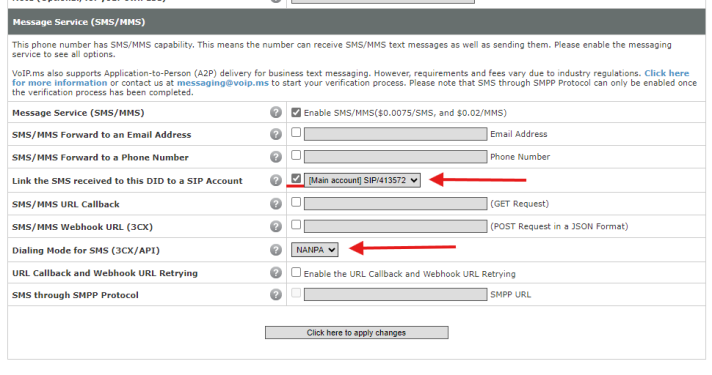Open help icon for Forward to Email Address

point(276,134)
